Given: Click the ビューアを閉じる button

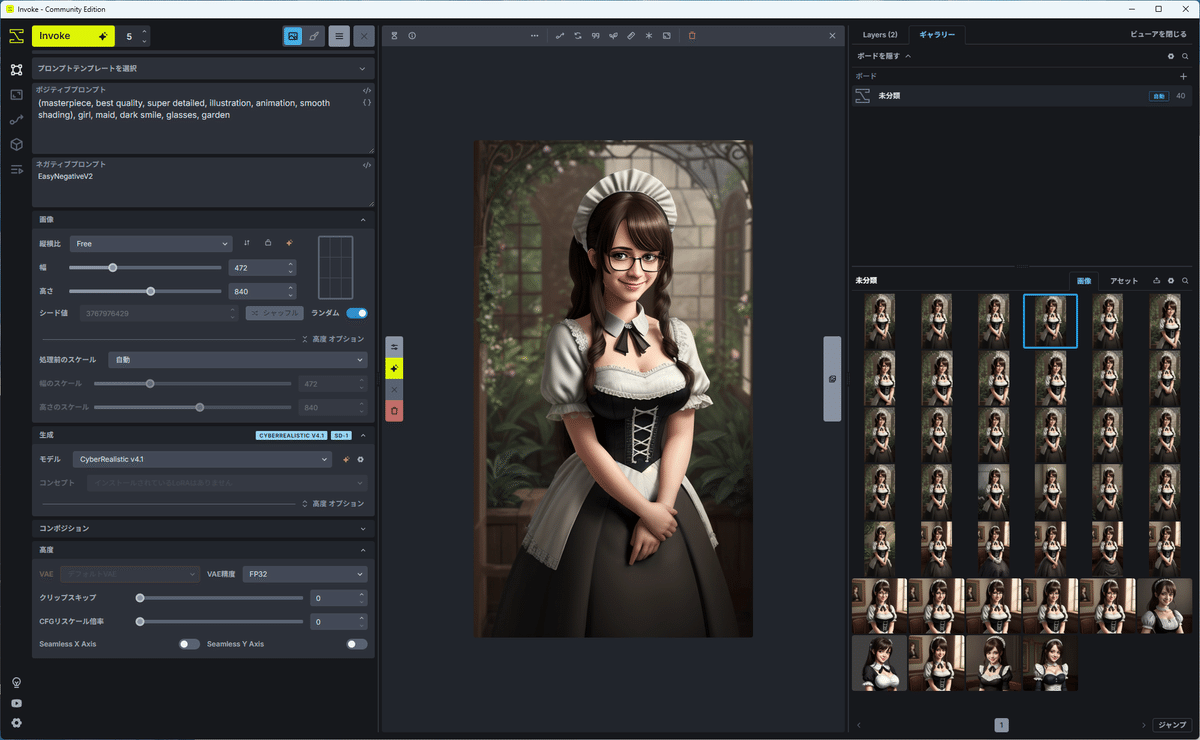Looking at the screenshot, I should point(1160,35).
